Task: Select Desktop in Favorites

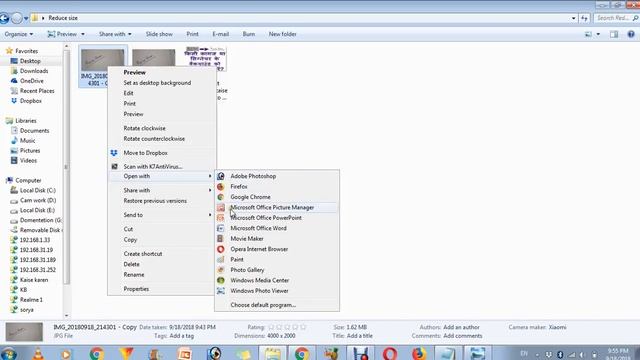Action: (x=30, y=61)
